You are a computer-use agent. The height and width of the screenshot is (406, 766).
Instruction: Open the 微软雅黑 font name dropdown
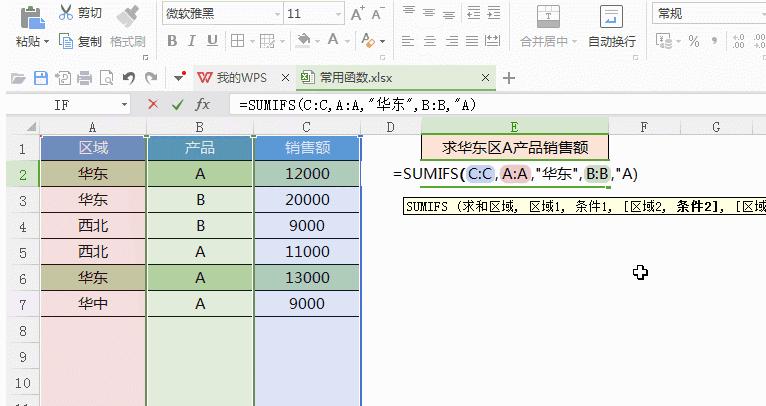(x=277, y=14)
